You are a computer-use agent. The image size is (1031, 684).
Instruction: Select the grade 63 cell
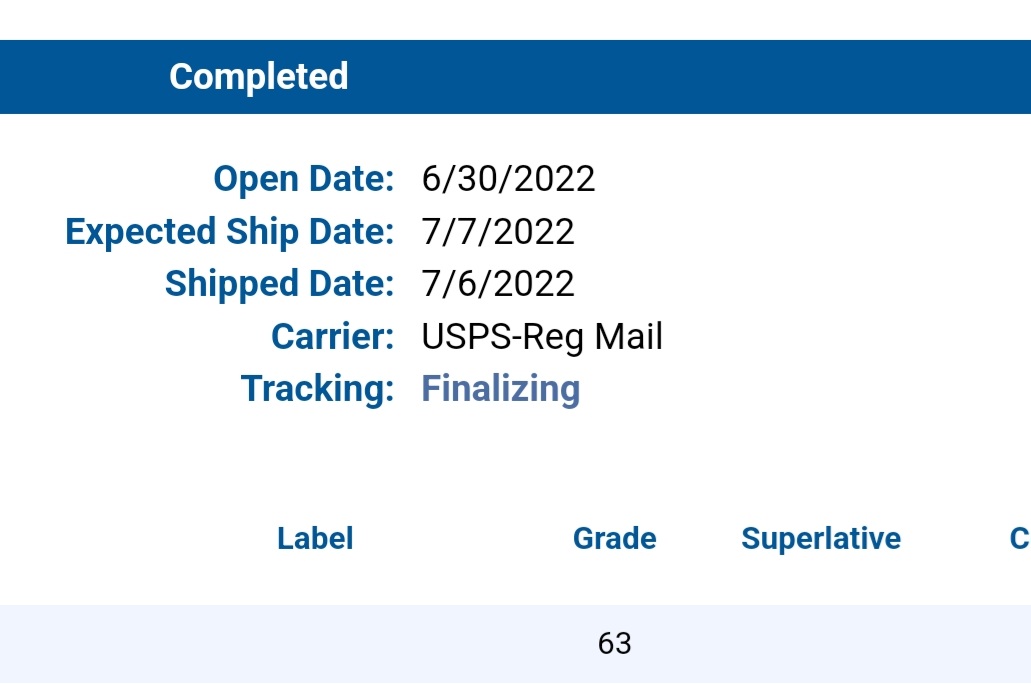(x=614, y=643)
